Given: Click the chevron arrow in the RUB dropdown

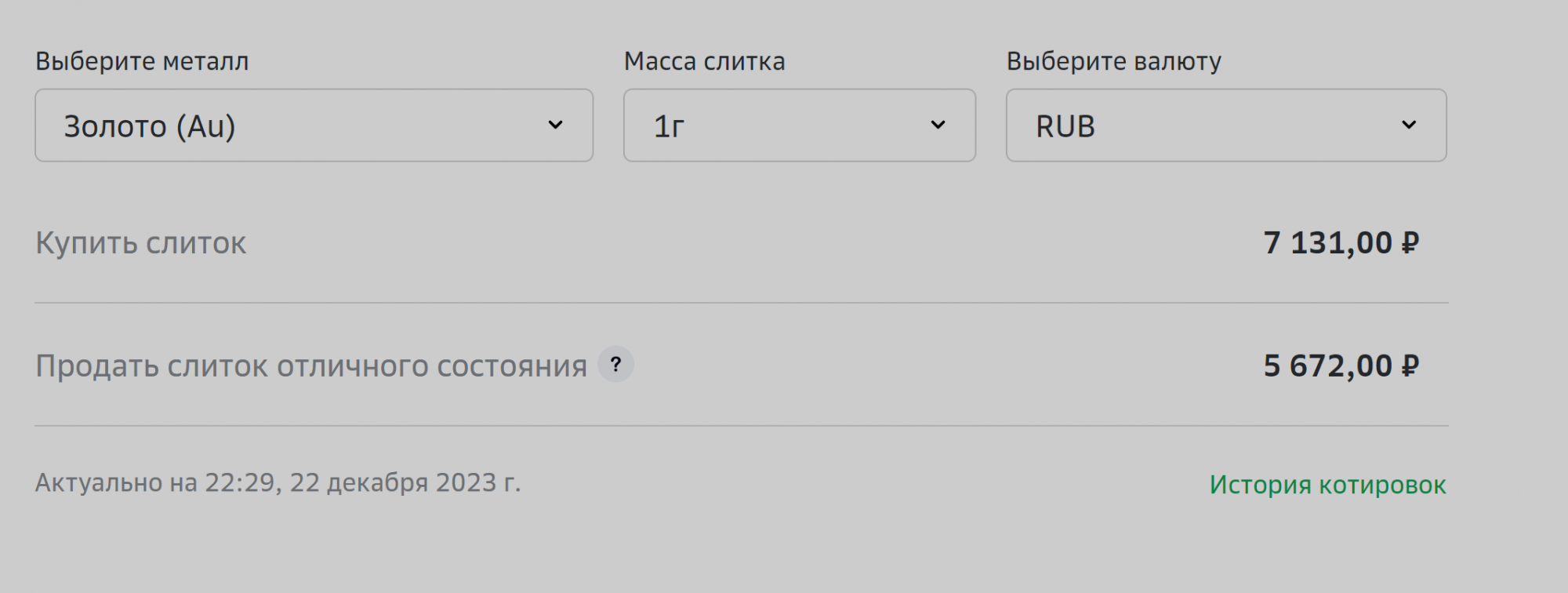Looking at the screenshot, I should [1409, 126].
